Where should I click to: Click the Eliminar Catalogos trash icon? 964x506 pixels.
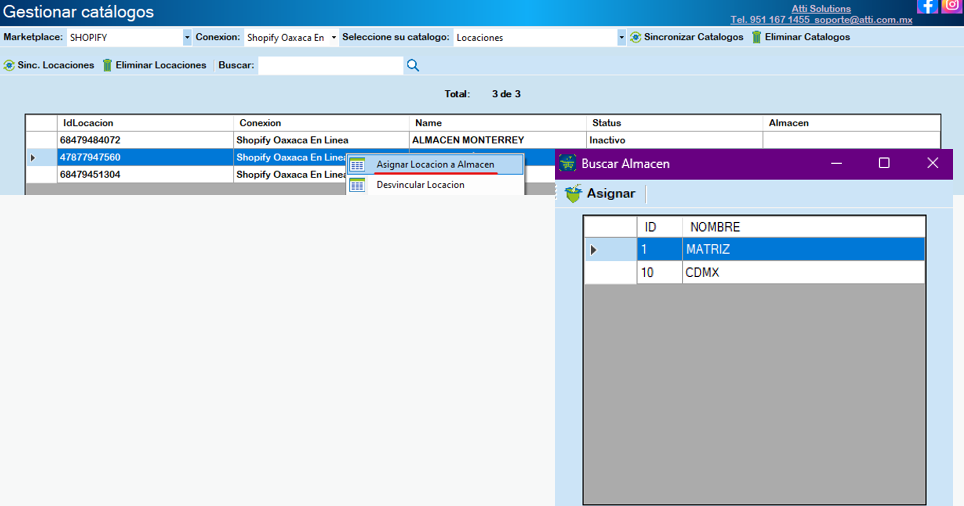756,37
